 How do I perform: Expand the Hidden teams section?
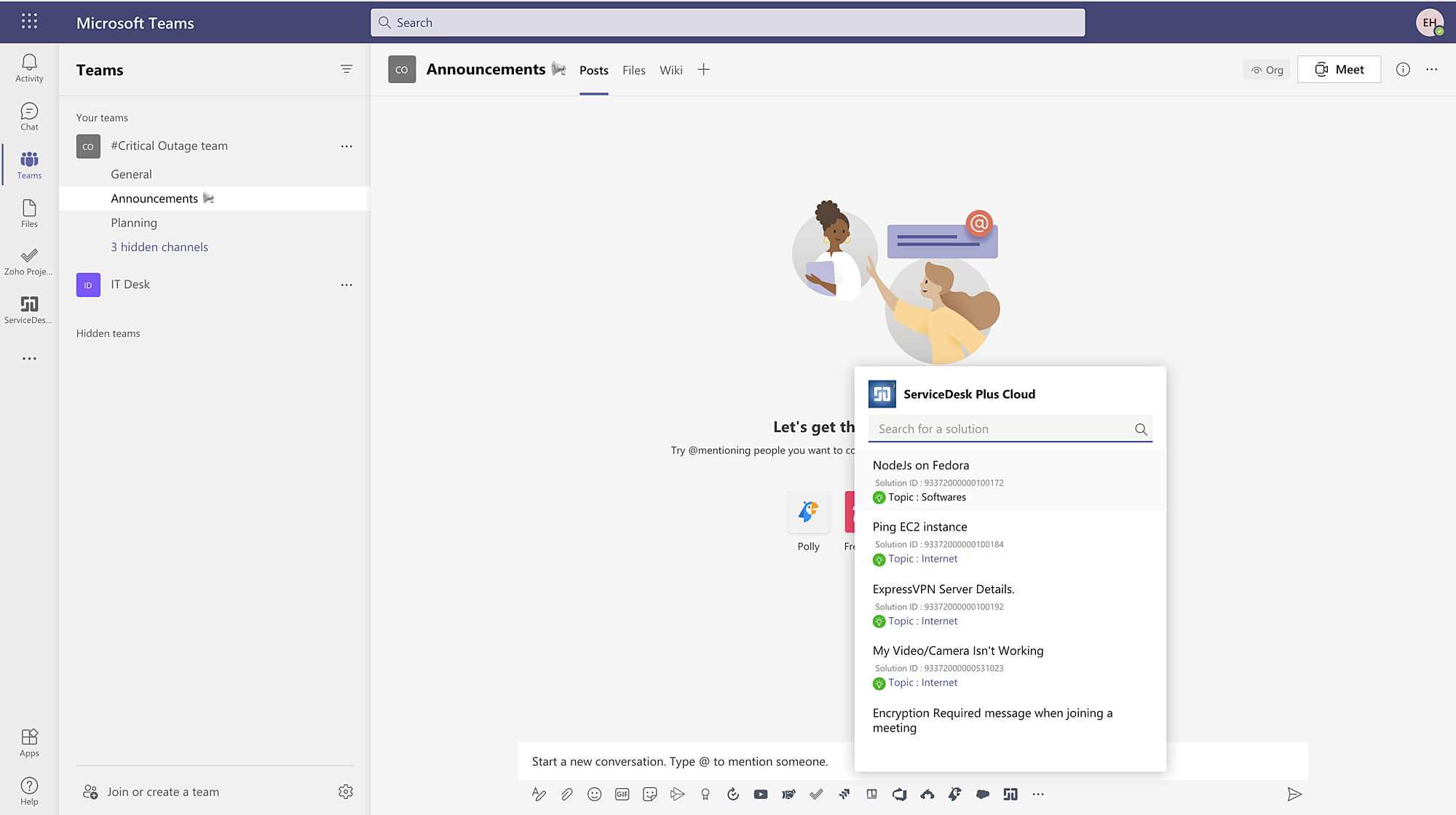click(108, 333)
